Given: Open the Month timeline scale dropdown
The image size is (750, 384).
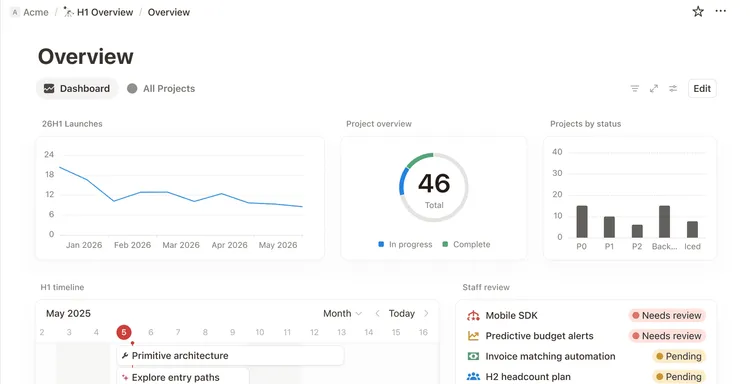Looking at the screenshot, I should [342, 314].
